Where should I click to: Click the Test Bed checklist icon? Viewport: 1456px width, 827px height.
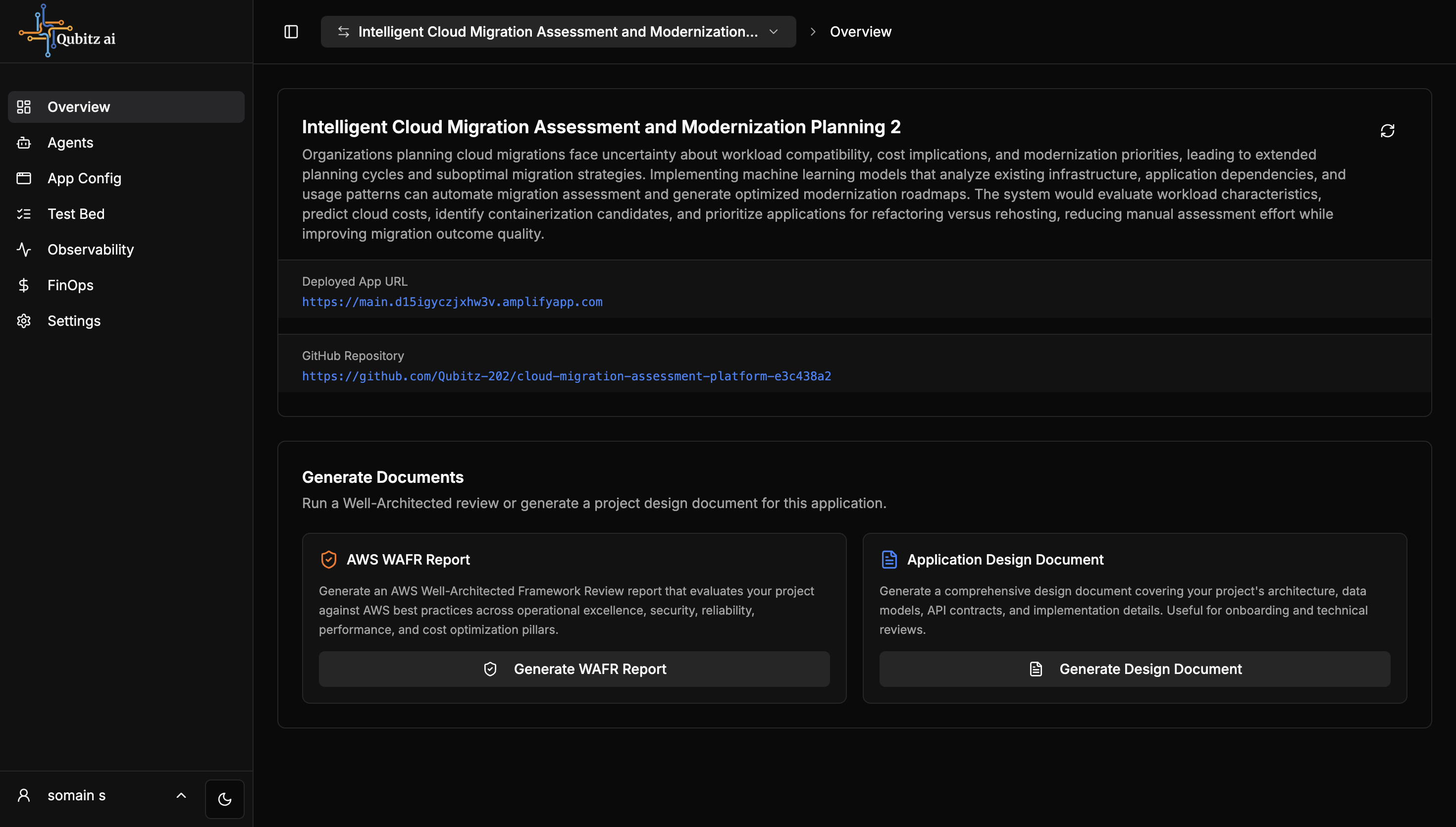point(24,214)
